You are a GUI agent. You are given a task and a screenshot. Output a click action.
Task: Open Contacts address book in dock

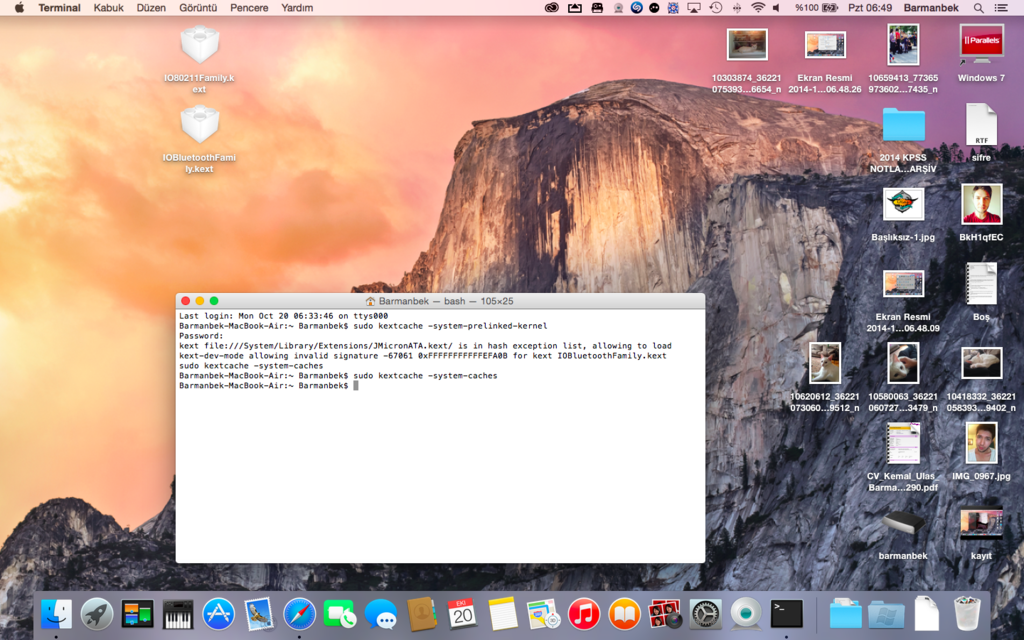421,615
